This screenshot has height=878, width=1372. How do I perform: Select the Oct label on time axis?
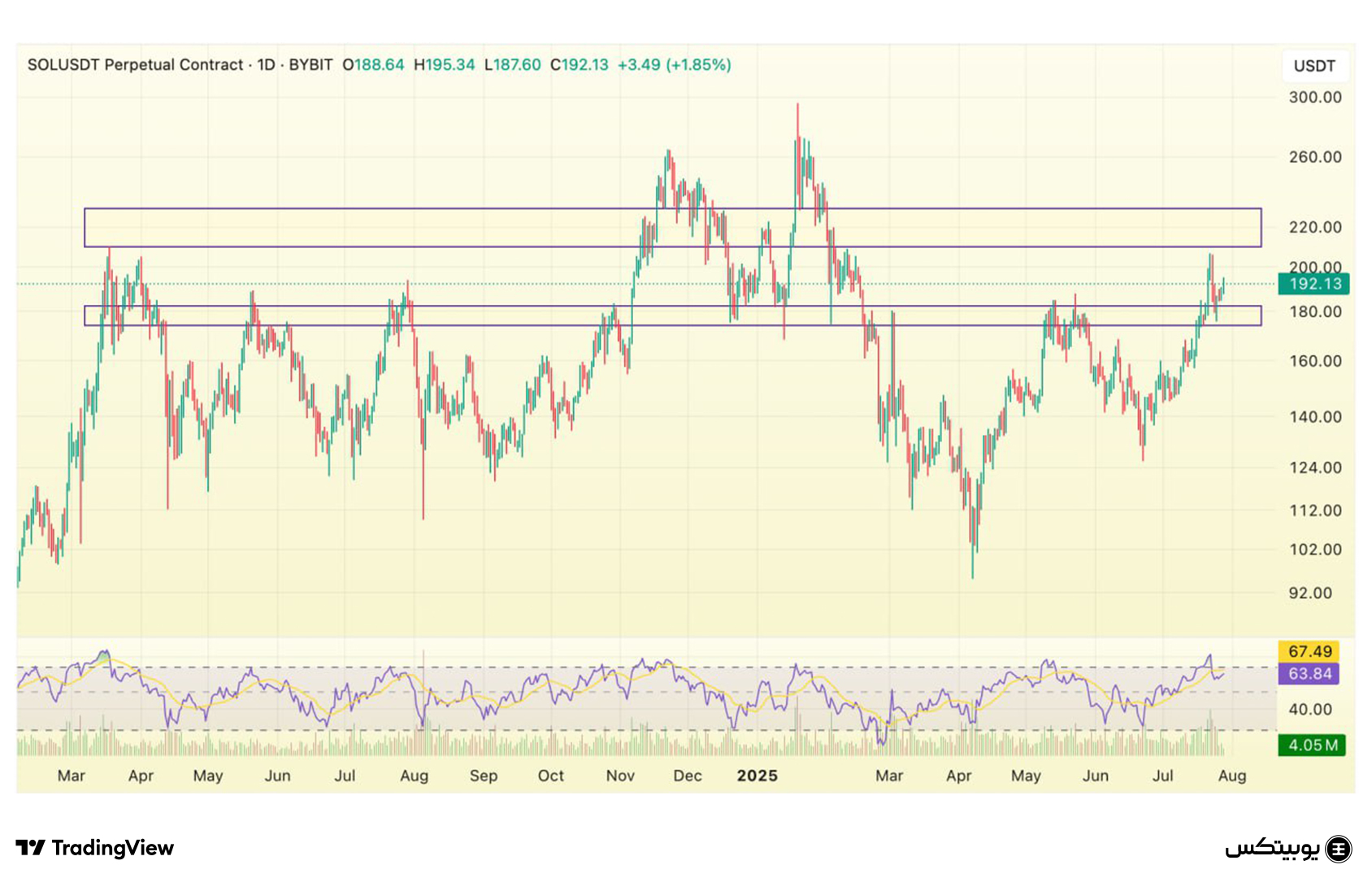point(550,776)
